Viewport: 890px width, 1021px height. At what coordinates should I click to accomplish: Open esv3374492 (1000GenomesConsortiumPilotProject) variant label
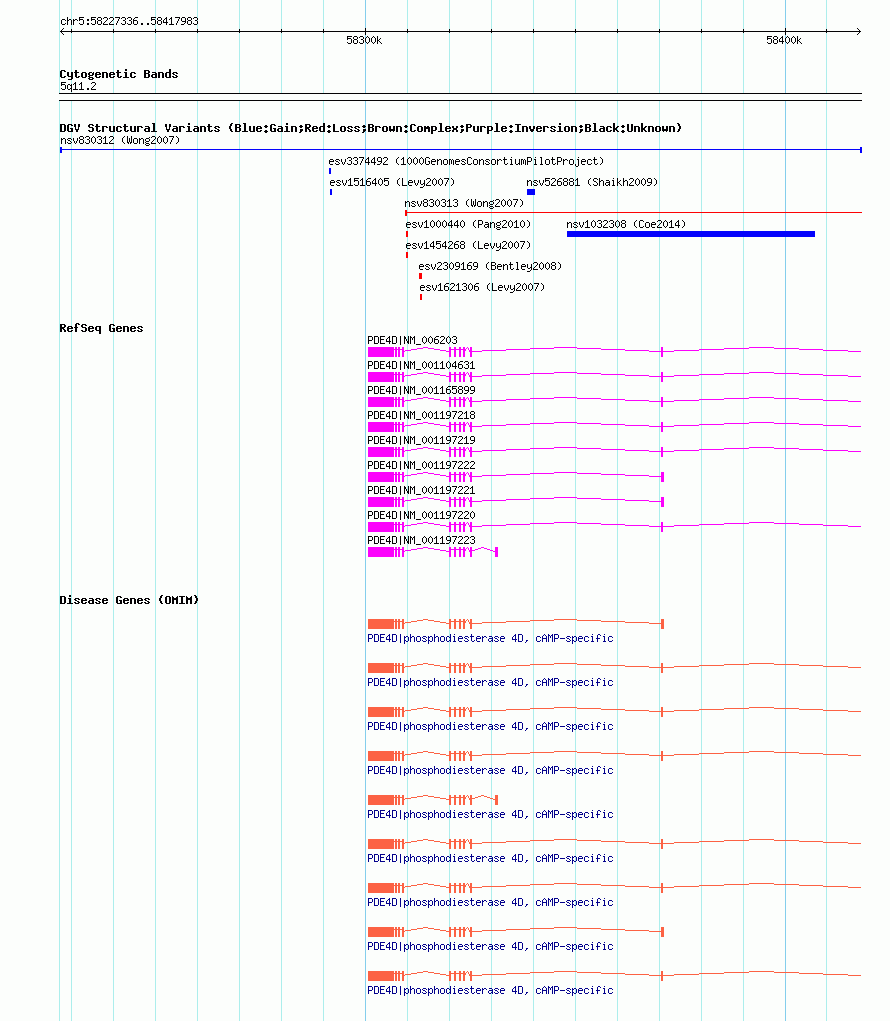466,161
